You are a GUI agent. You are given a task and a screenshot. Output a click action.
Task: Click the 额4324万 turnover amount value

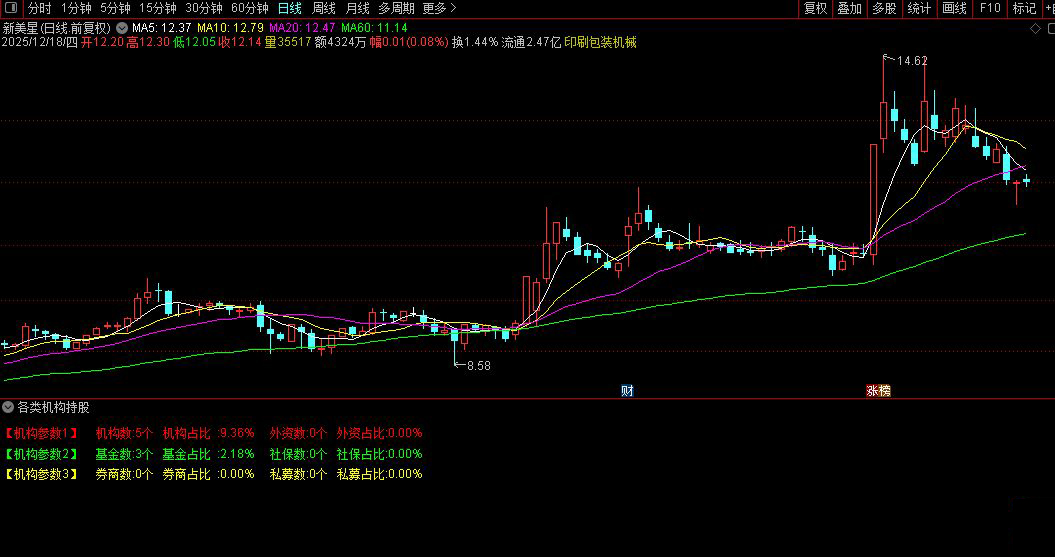(x=340, y=42)
